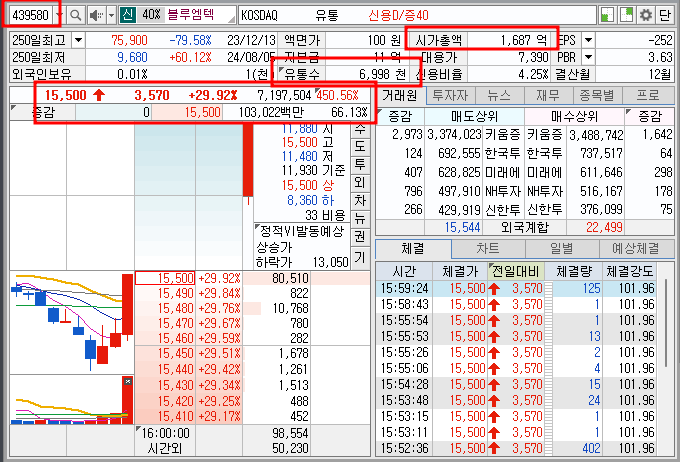Click the daily candlestick mini chart thumbnail

point(72,322)
